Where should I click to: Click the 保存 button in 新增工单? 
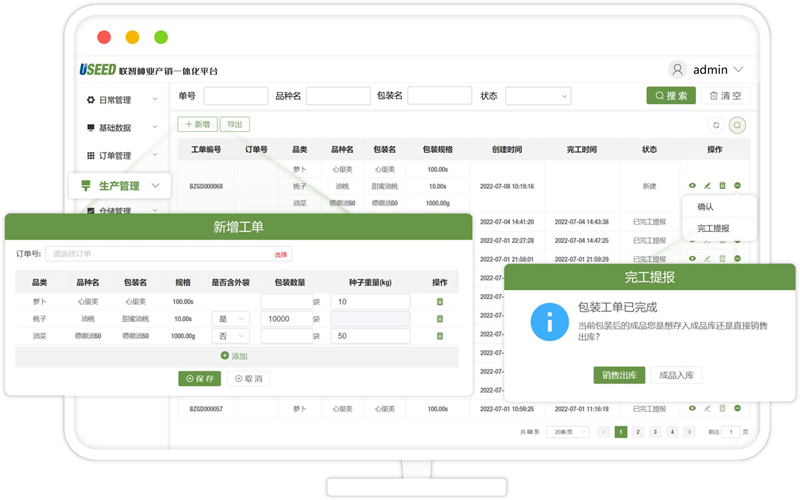[x=200, y=379]
